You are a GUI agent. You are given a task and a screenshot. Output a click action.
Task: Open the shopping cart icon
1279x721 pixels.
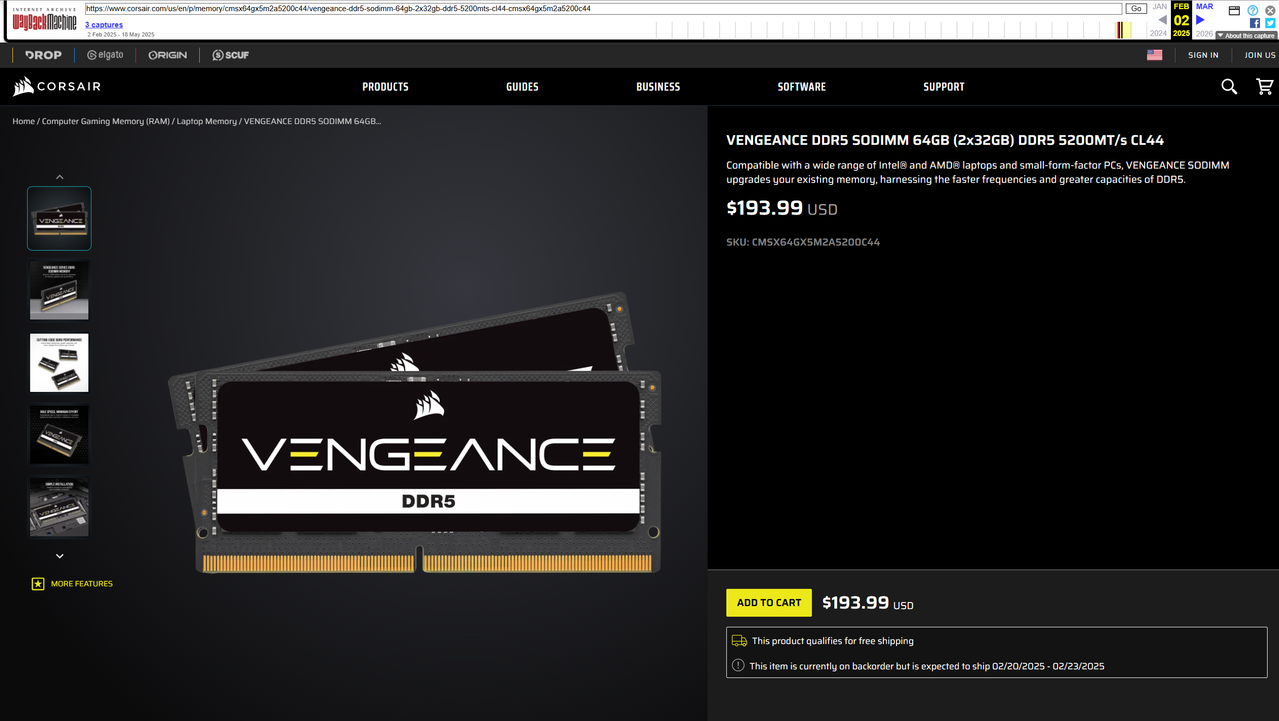(x=1264, y=87)
